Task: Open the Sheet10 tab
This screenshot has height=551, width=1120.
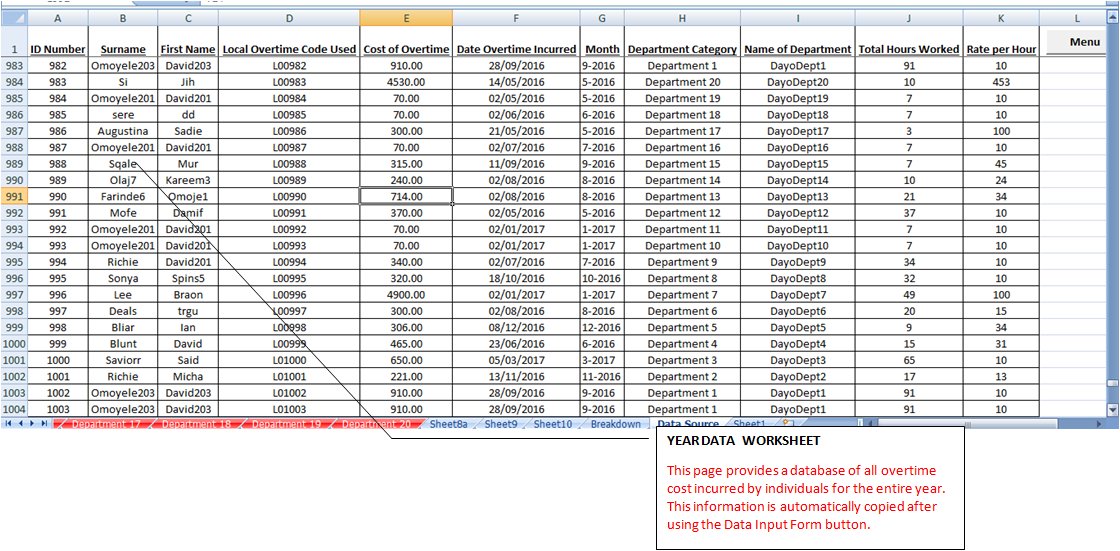Action: [x=552, y=424]
